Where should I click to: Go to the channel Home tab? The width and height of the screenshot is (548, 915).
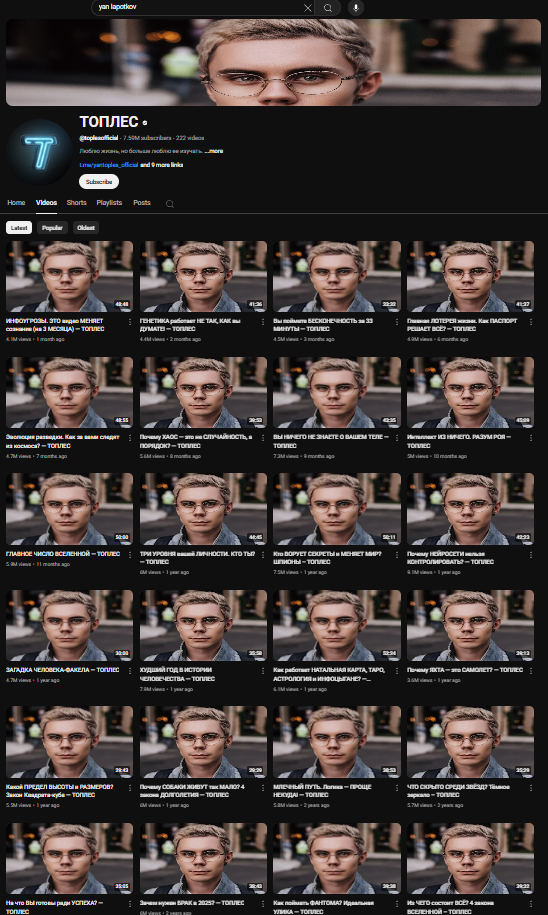(x=16, y=202)
